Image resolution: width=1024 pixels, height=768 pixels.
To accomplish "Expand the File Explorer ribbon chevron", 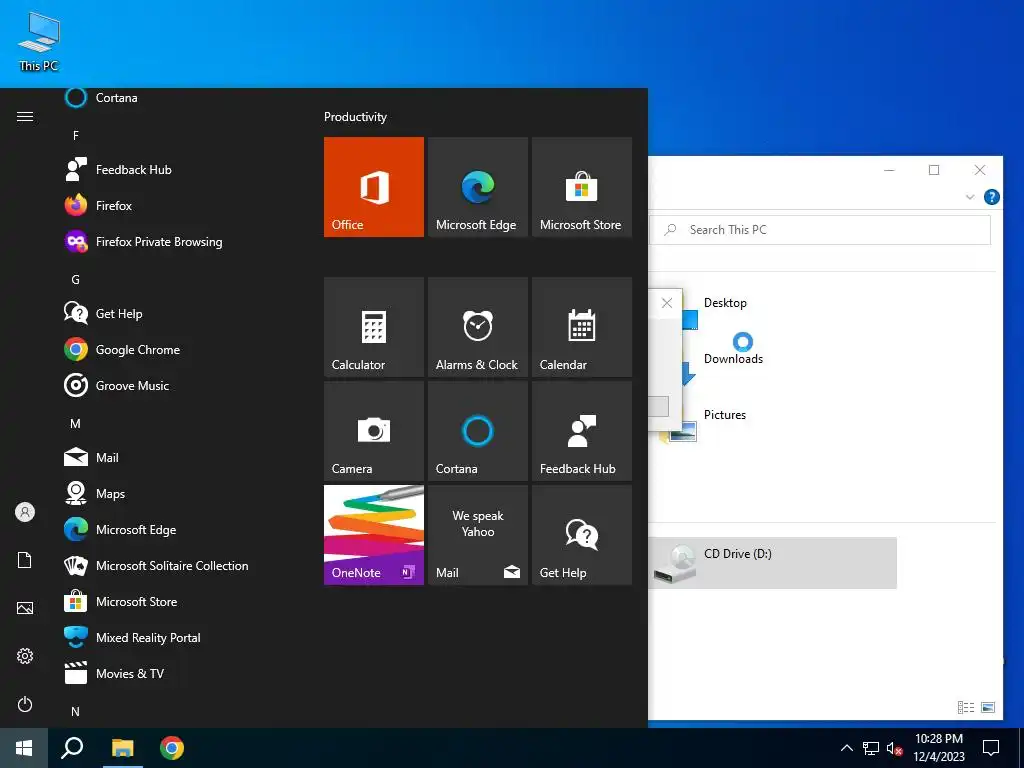I will 970,197.
